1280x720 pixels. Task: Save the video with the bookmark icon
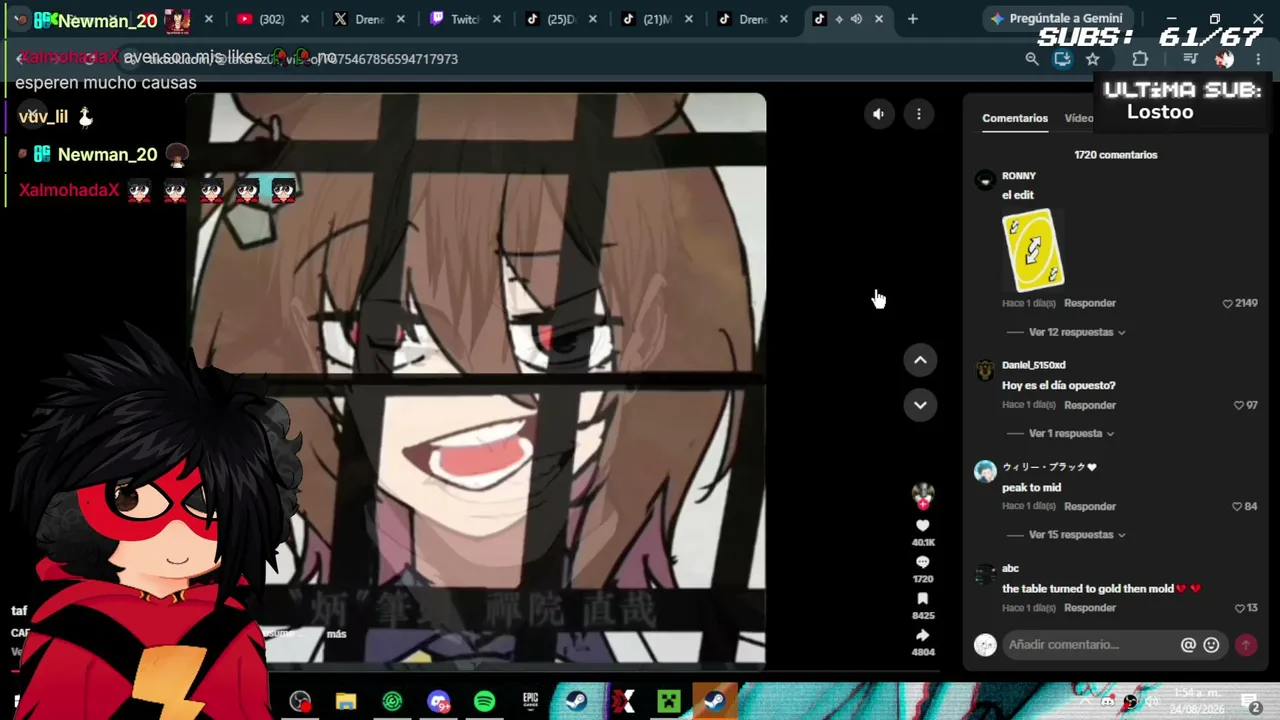922,599
